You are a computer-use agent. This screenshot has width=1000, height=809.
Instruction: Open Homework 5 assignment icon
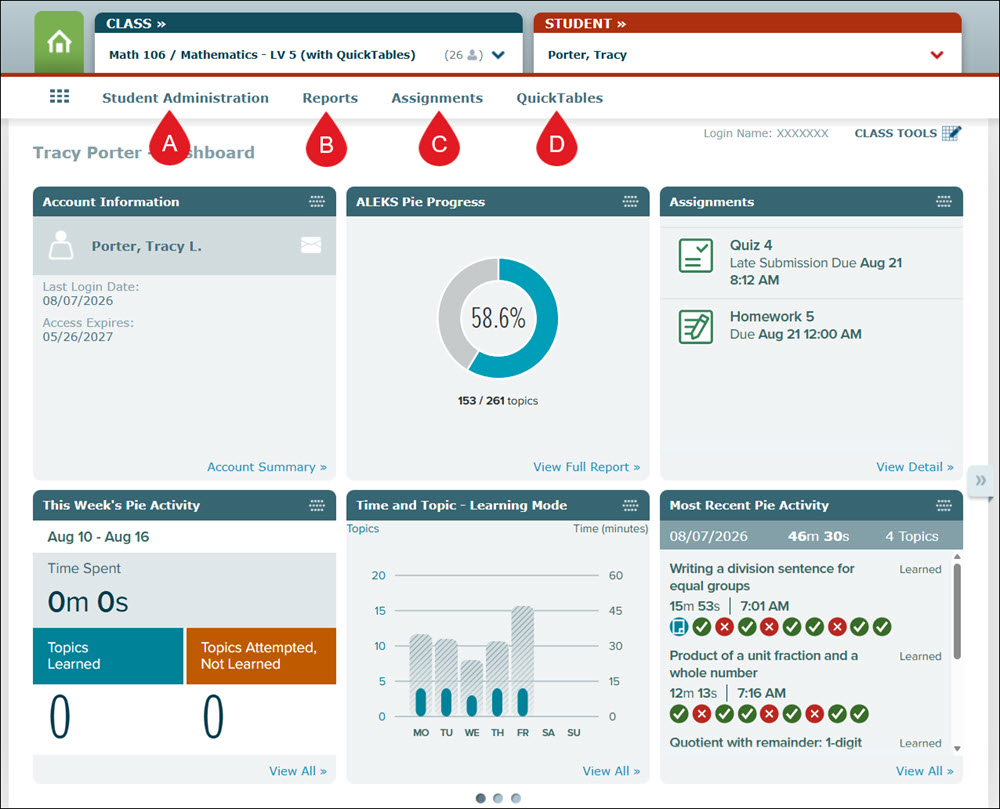[x=696, y=327]
